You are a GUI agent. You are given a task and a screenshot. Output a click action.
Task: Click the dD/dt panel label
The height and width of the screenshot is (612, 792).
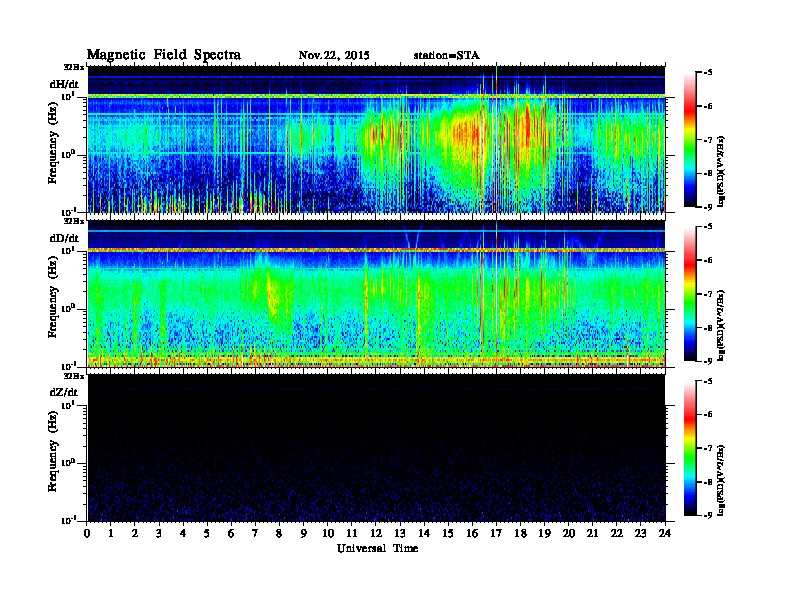point(64,238)
